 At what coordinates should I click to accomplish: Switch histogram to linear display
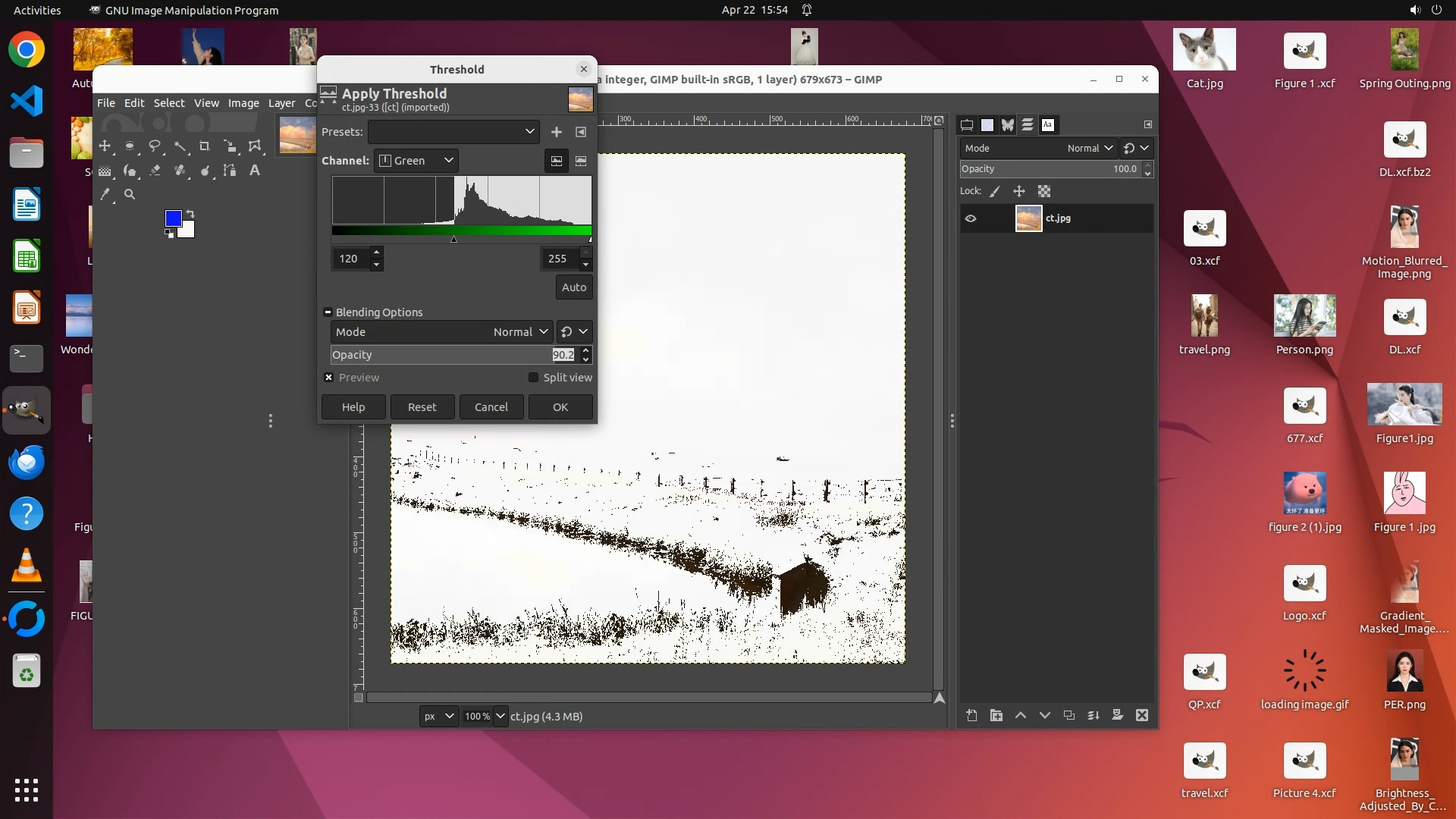[557, 161]
